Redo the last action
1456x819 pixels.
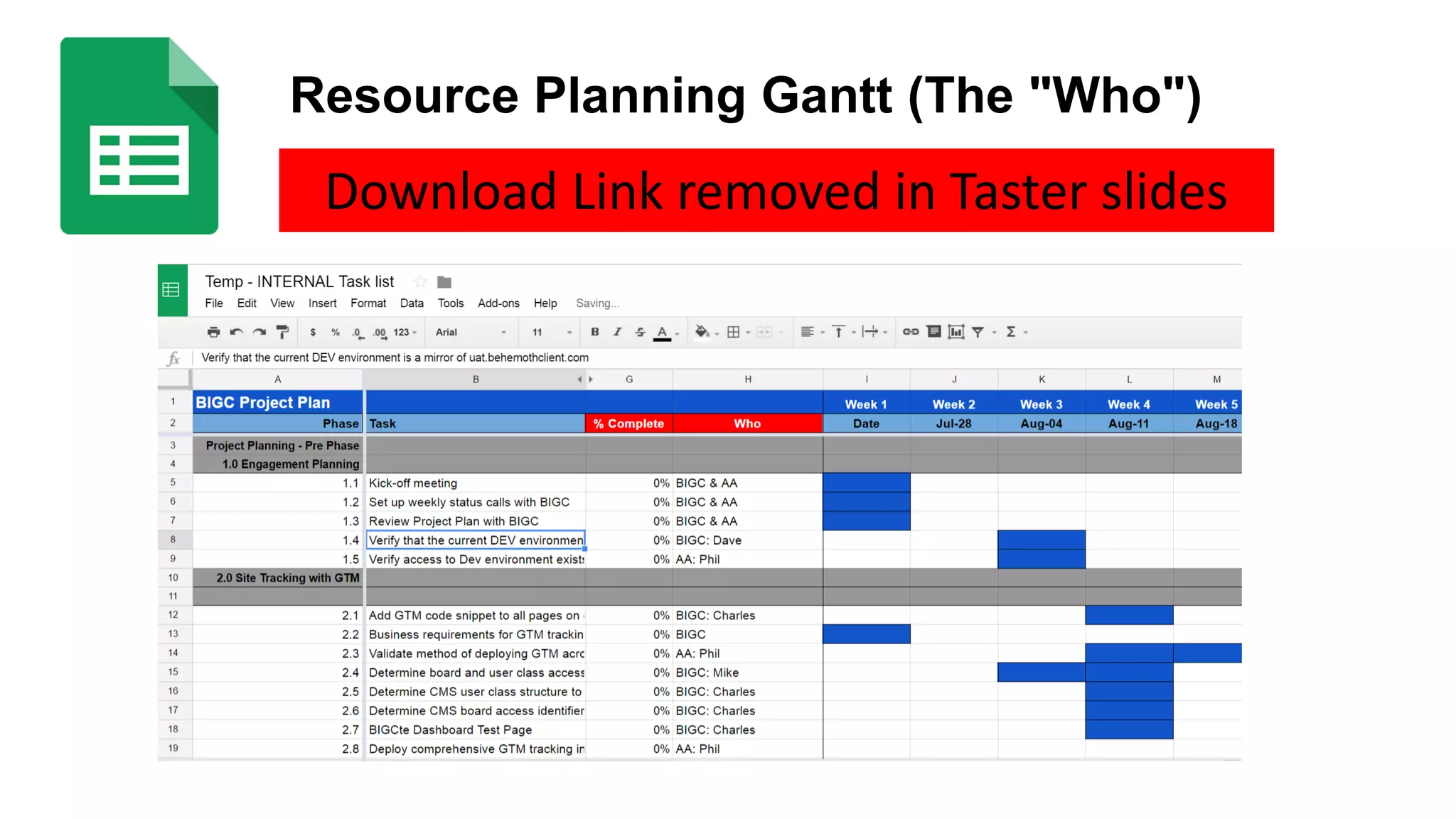[x=259, y=332]
